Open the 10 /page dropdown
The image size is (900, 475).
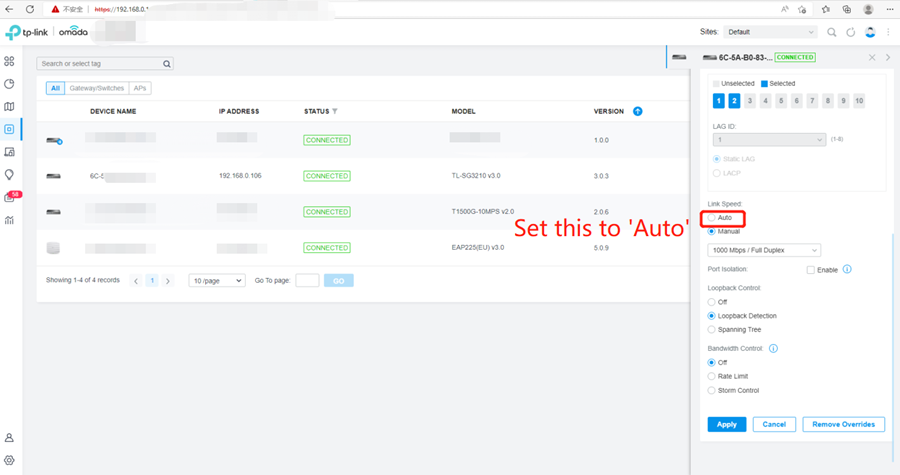pos(217,281)
